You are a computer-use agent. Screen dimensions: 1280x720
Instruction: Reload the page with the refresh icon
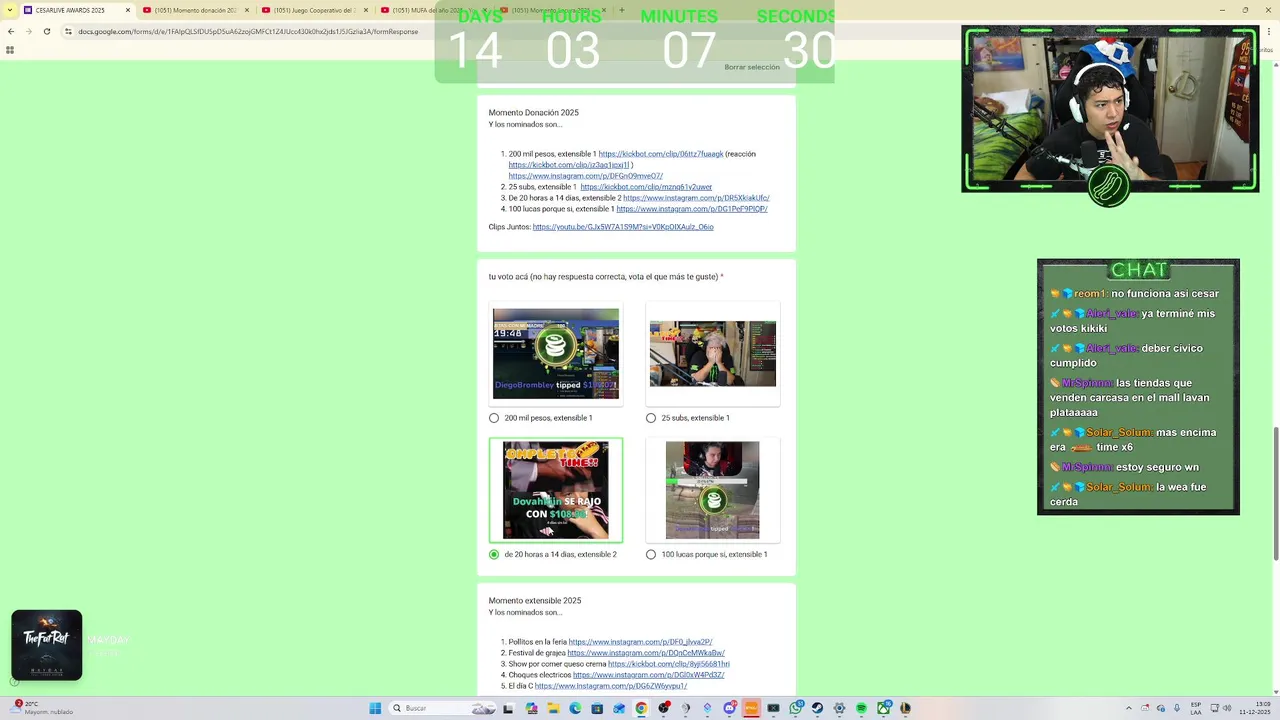(46, 31)
